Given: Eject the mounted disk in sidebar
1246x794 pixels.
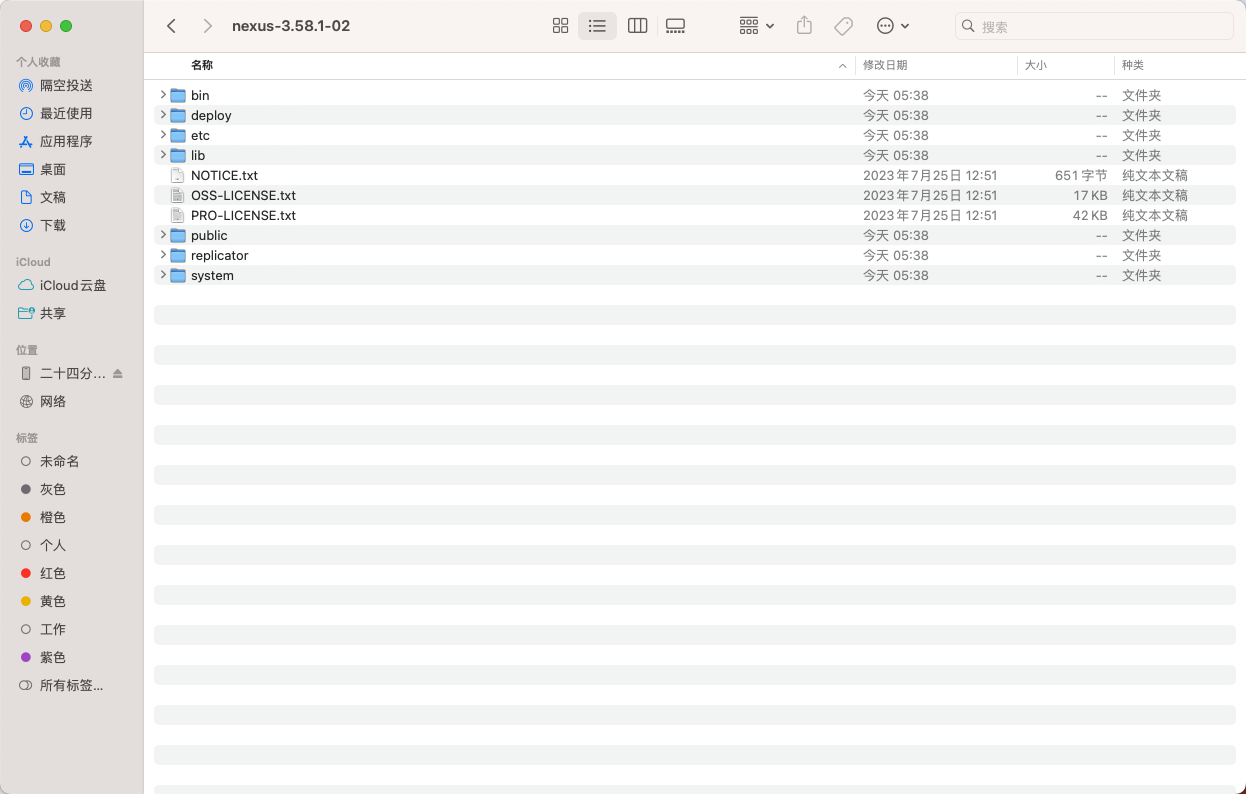Looking at the screenshot, I should tap(118, 374).
